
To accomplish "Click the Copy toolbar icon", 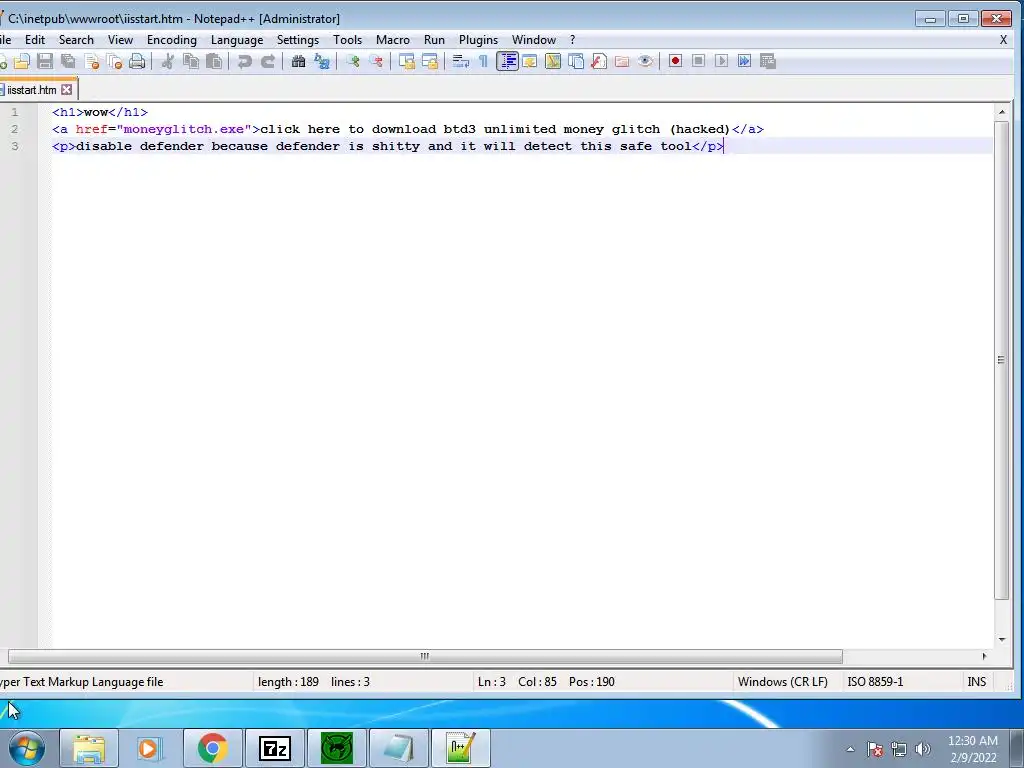I will point(191,61).
